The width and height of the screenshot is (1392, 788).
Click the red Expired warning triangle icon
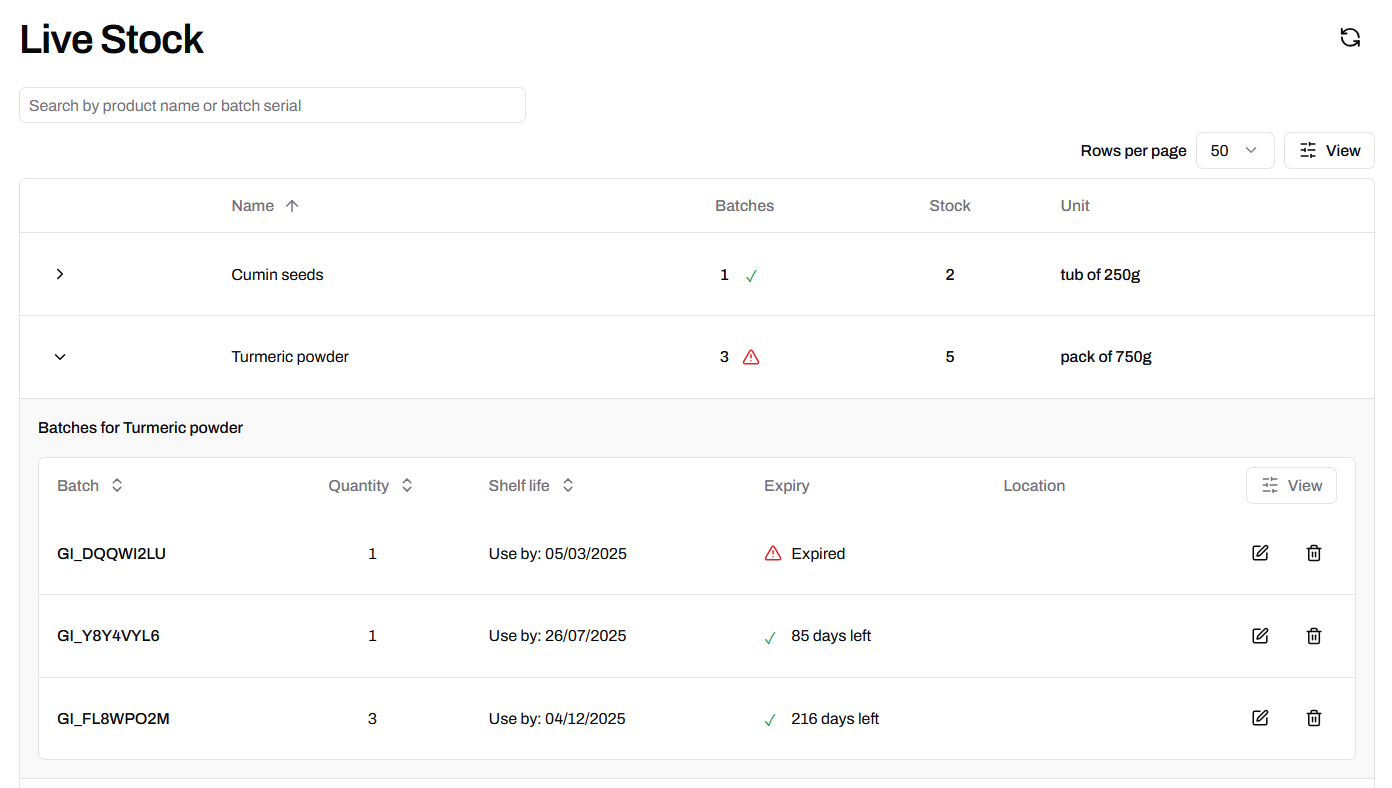coord(773,554)
